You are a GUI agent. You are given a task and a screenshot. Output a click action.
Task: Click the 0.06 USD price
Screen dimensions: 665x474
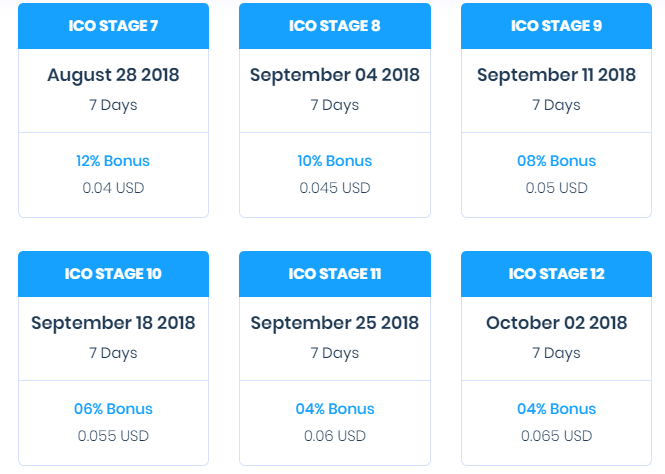tap(335, 436)
